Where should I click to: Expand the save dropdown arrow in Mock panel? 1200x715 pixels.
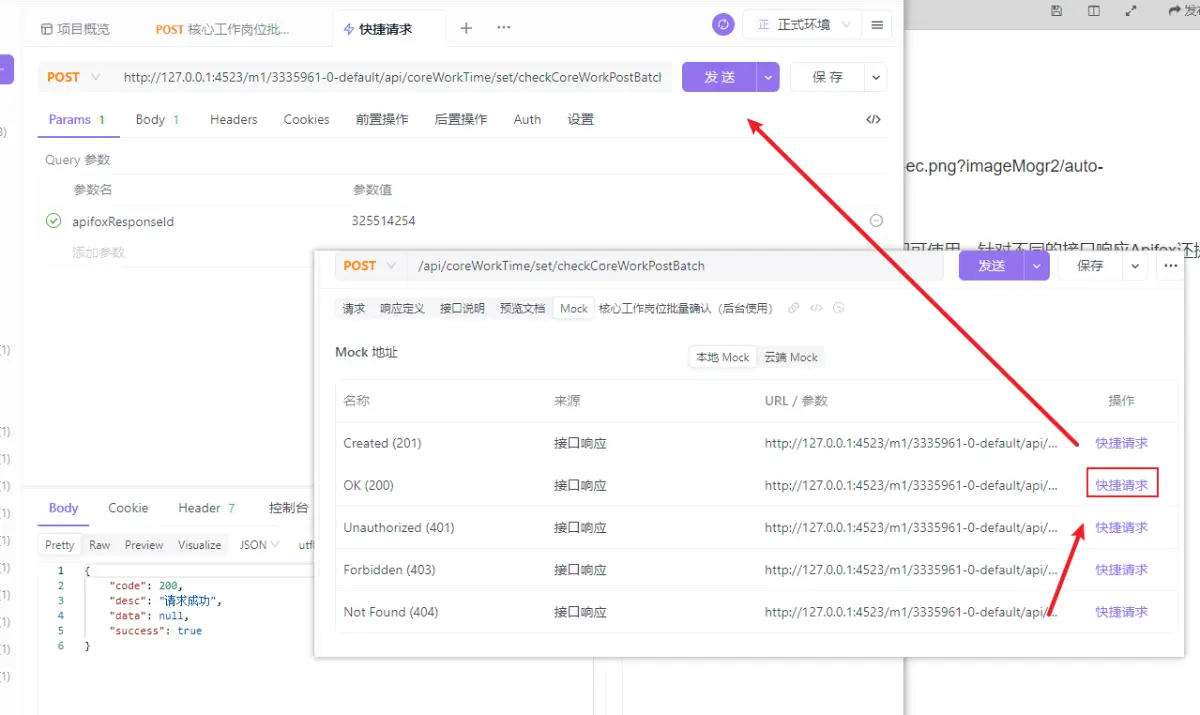click(1135, 266)
